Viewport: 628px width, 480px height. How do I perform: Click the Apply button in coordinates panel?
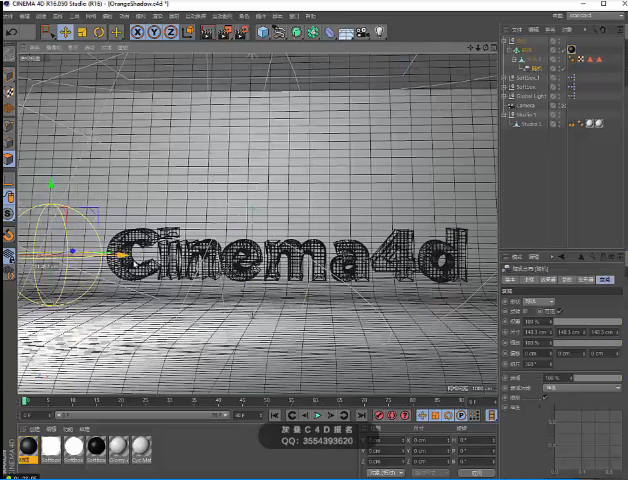(476, 473)
